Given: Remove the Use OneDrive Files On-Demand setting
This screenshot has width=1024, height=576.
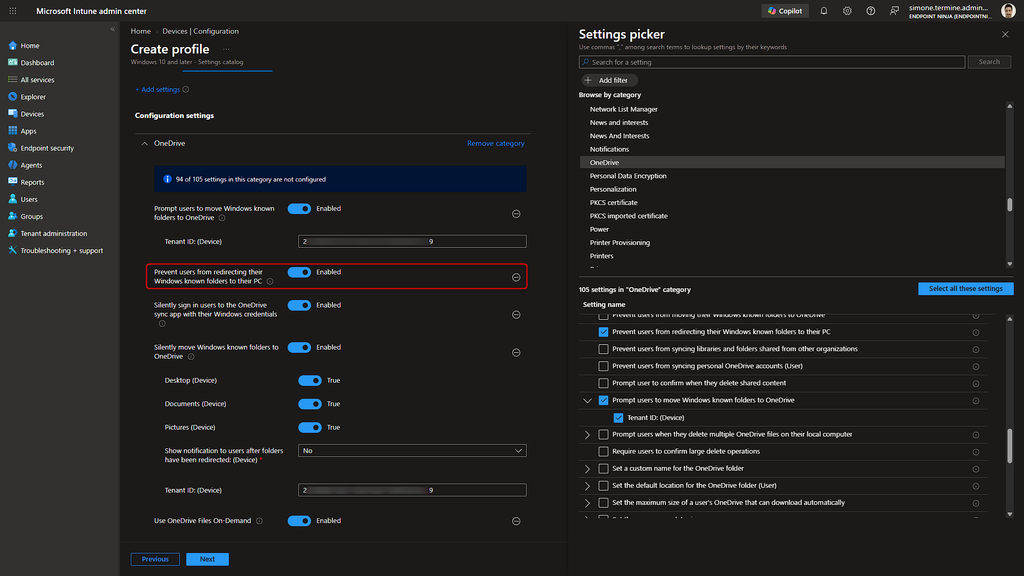Looking at the screenshot, I should (516, 521).
